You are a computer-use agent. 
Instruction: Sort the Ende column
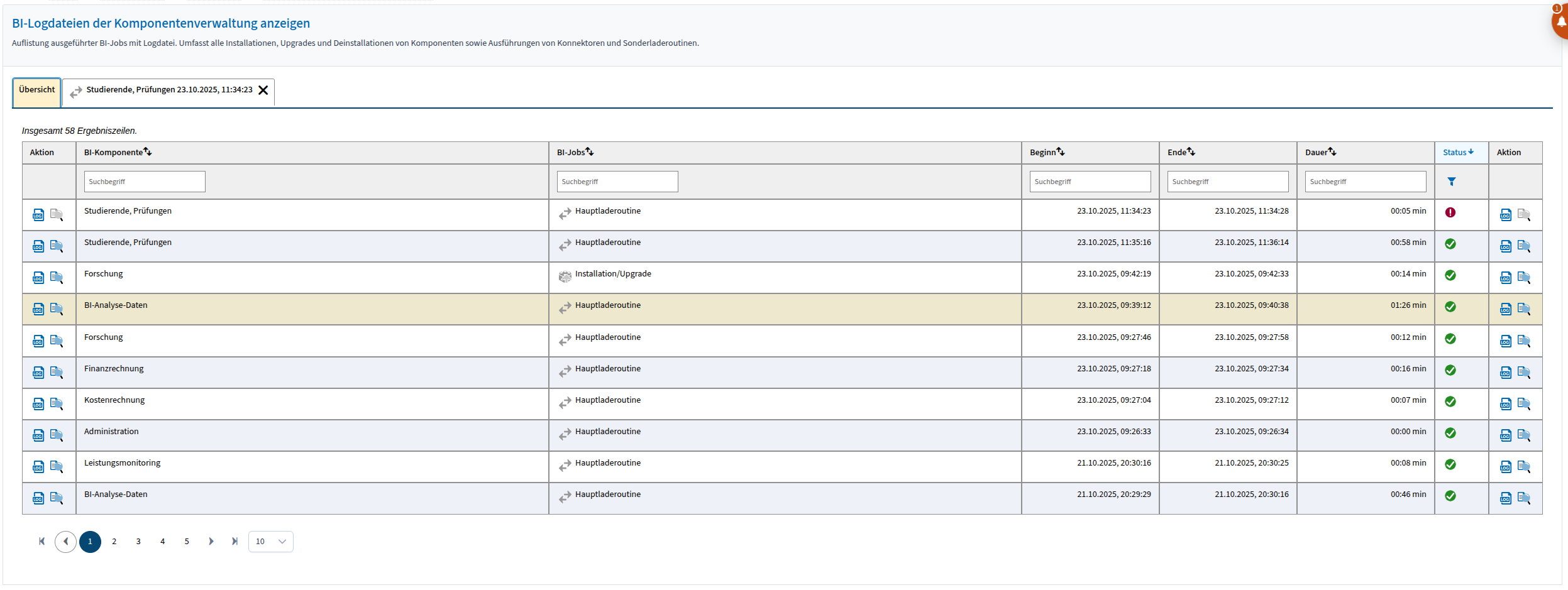click(1191, 152)
